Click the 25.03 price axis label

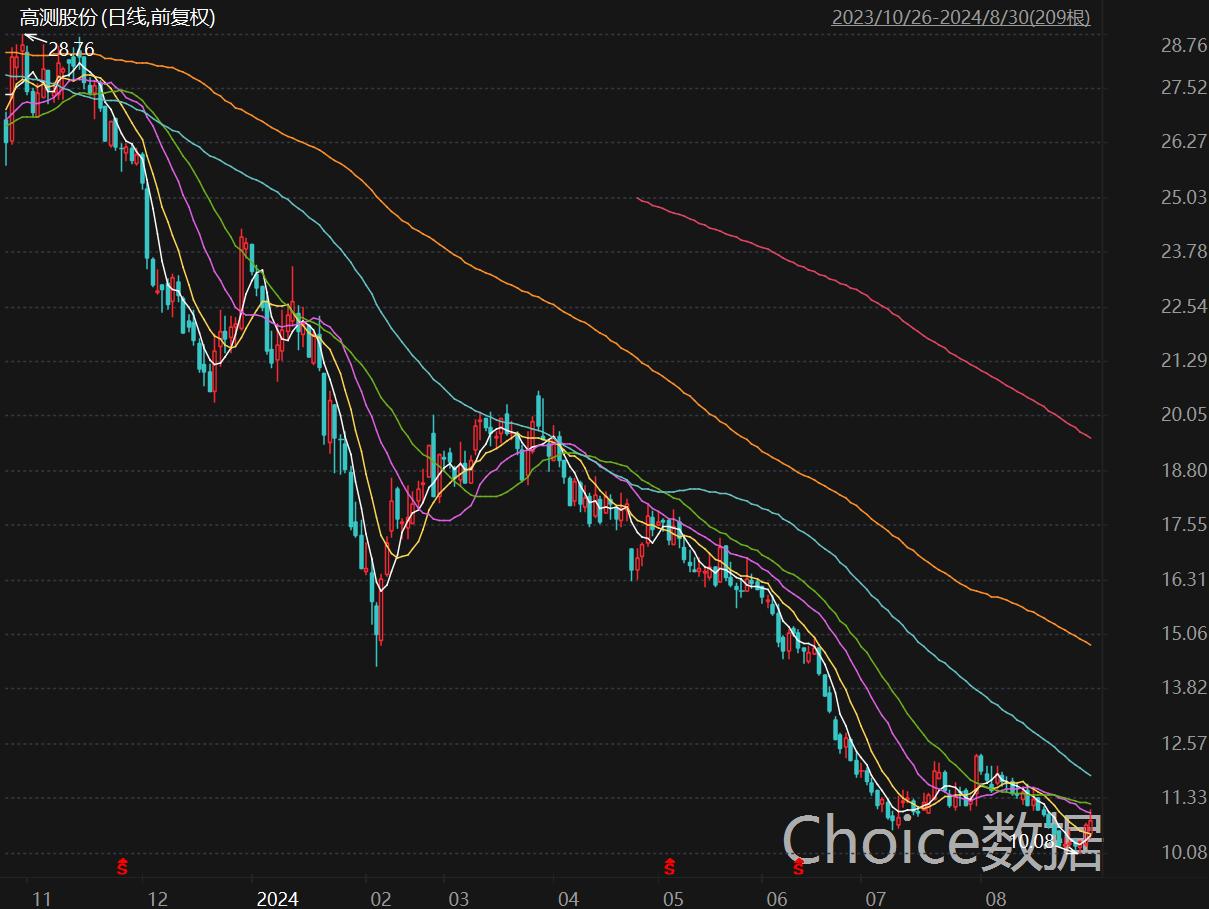point(1184,198)
